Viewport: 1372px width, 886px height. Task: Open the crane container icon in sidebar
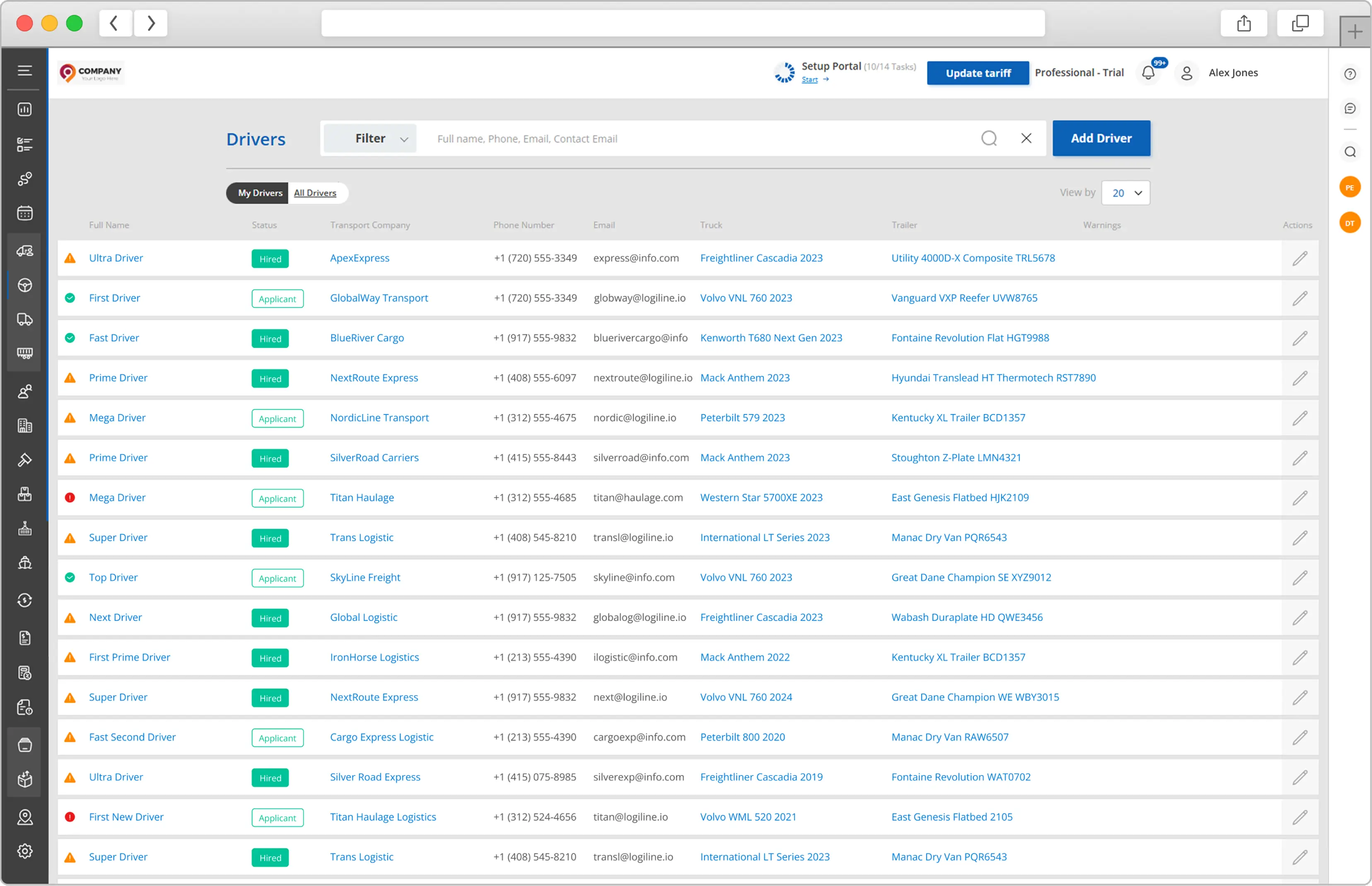point(24,529)
